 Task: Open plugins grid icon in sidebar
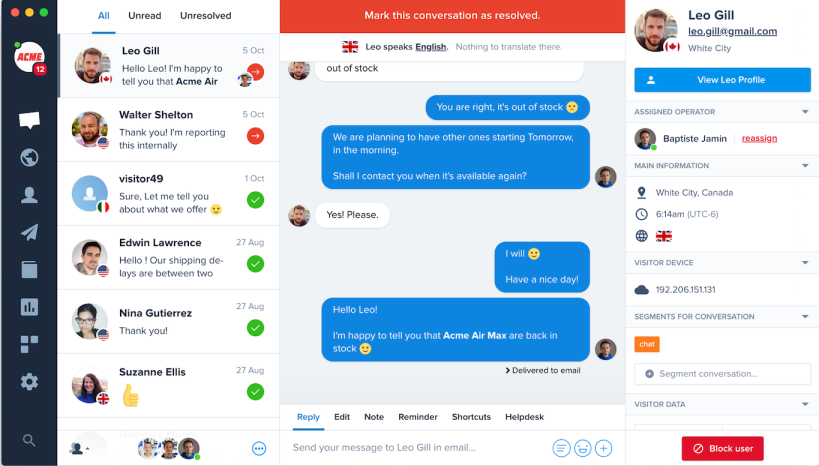[x=29, y=344]
